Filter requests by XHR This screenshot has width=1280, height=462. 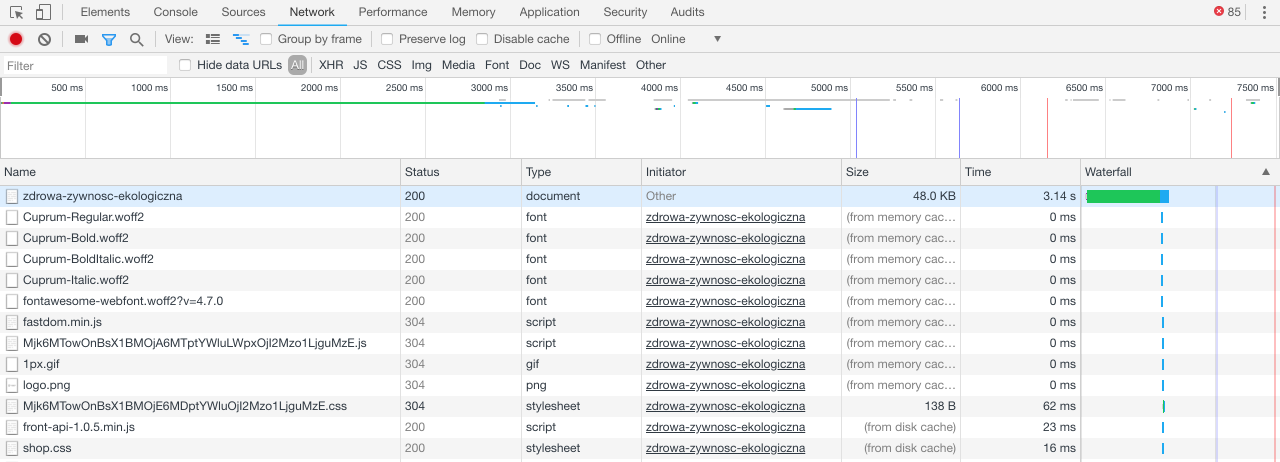coord(331,65)
